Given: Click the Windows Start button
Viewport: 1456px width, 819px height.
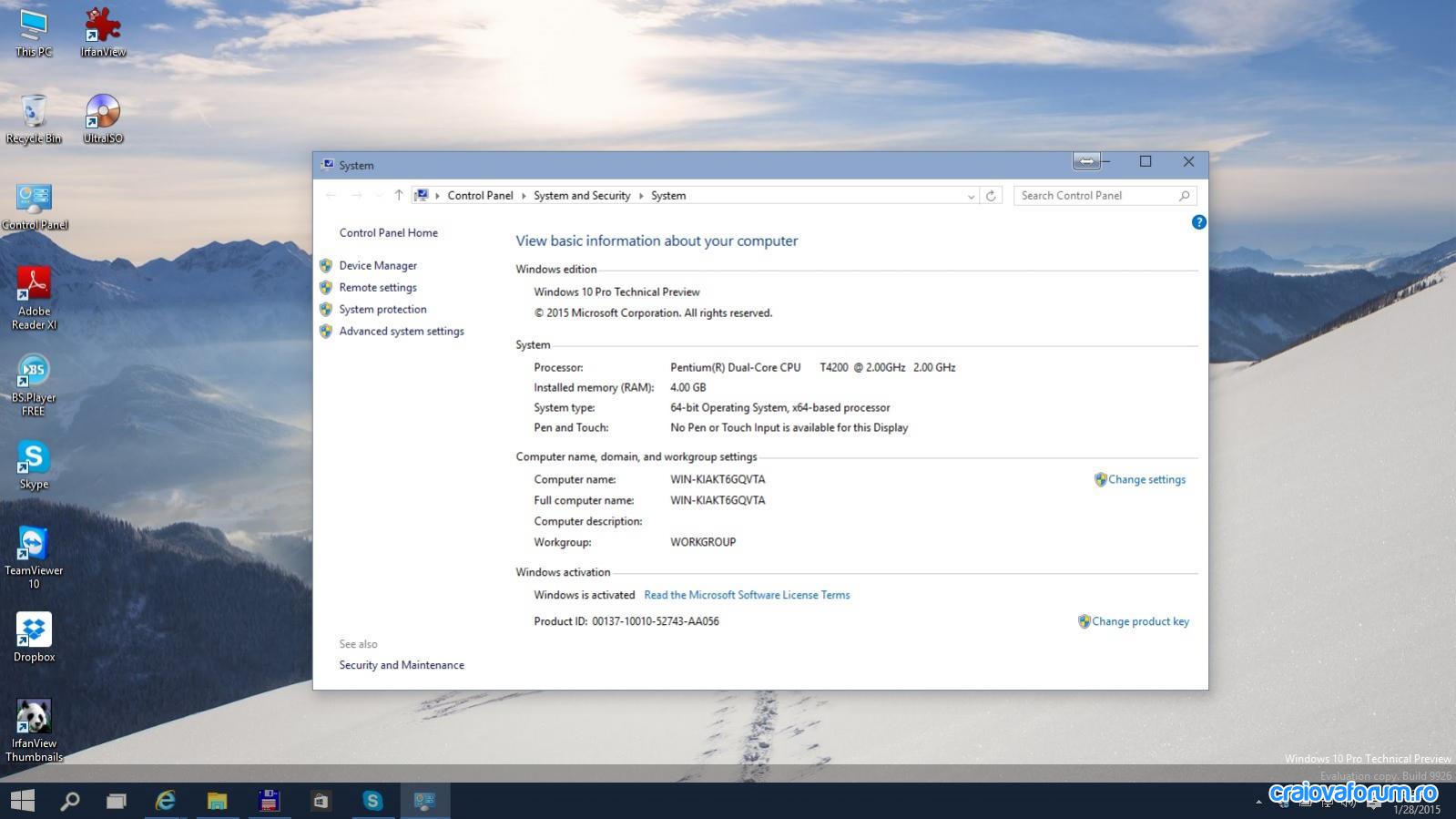Looking at the screenshot, I should (23, 801).
